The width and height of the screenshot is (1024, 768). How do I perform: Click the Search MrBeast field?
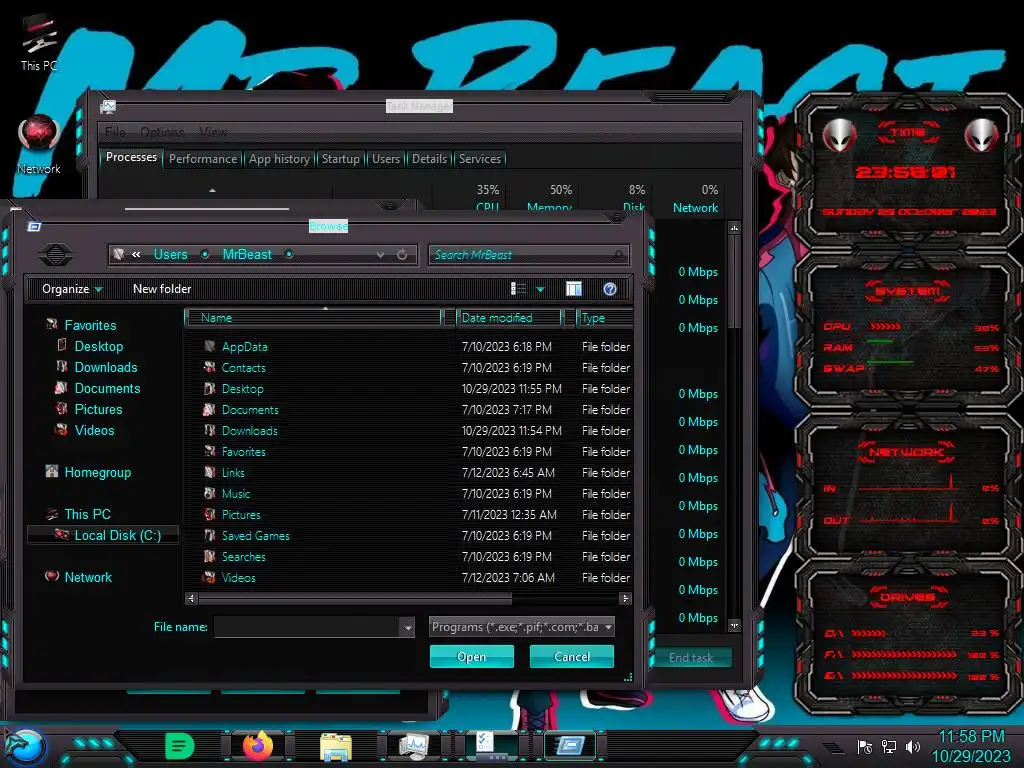tap(528, 255)
